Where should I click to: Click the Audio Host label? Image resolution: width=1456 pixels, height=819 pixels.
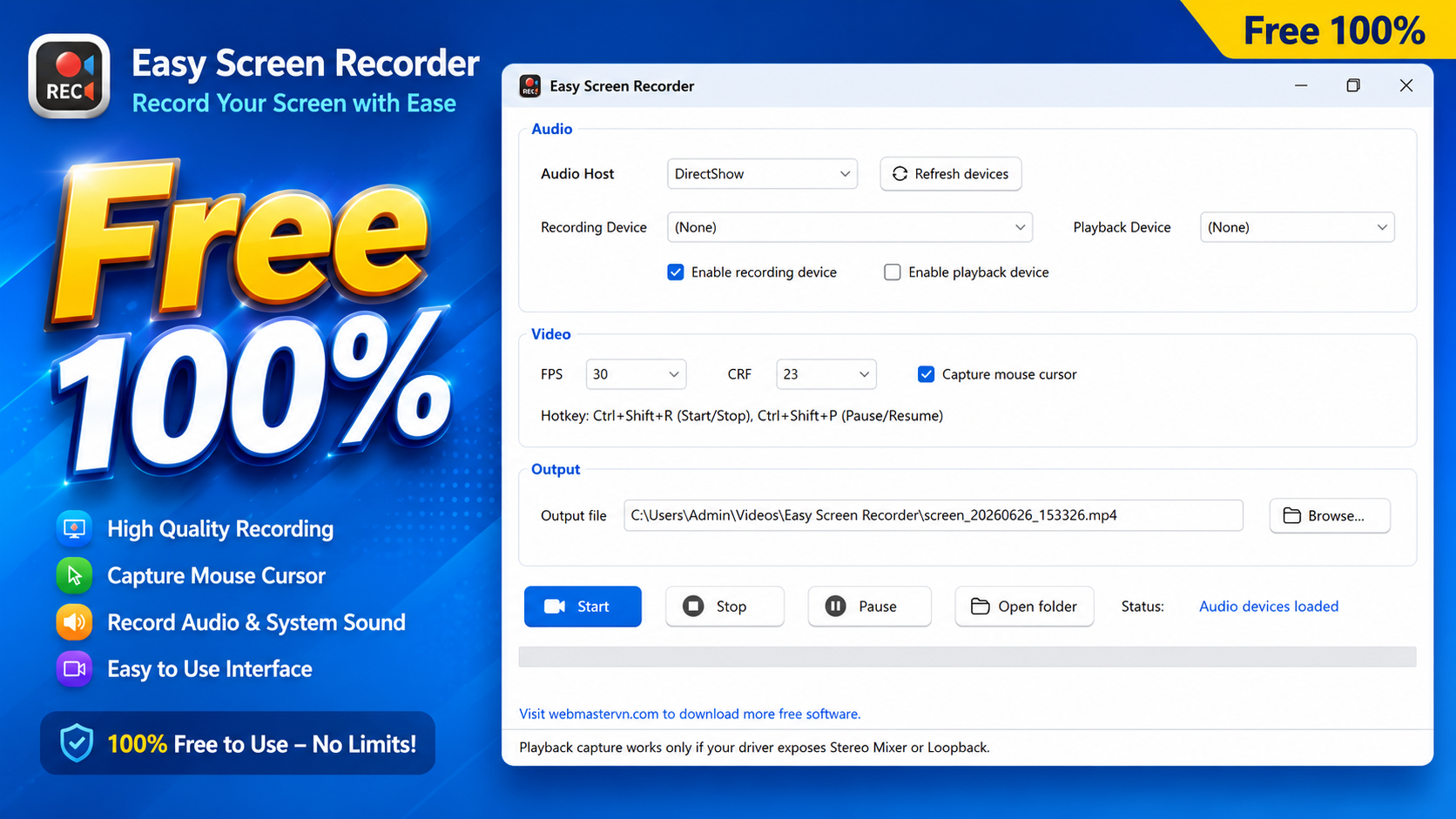[577, 174]
